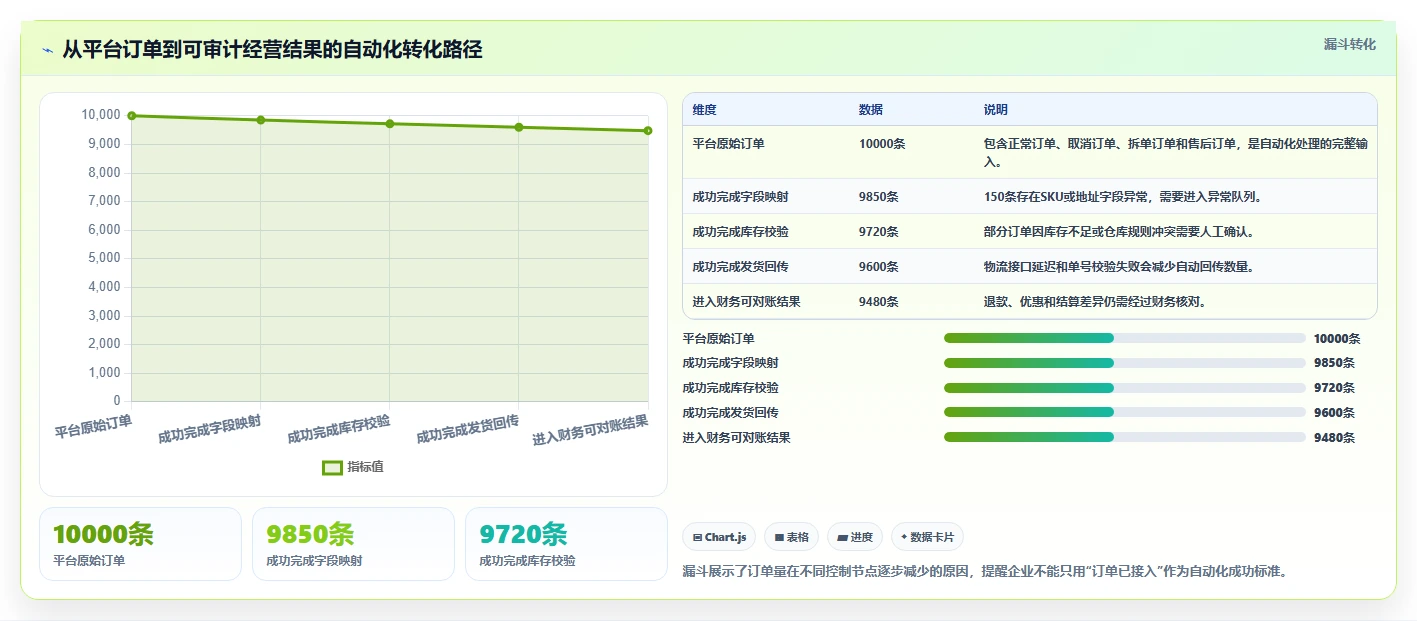Click the progress bar for 进入财务可对账结果

click(x=1125, y=437)
